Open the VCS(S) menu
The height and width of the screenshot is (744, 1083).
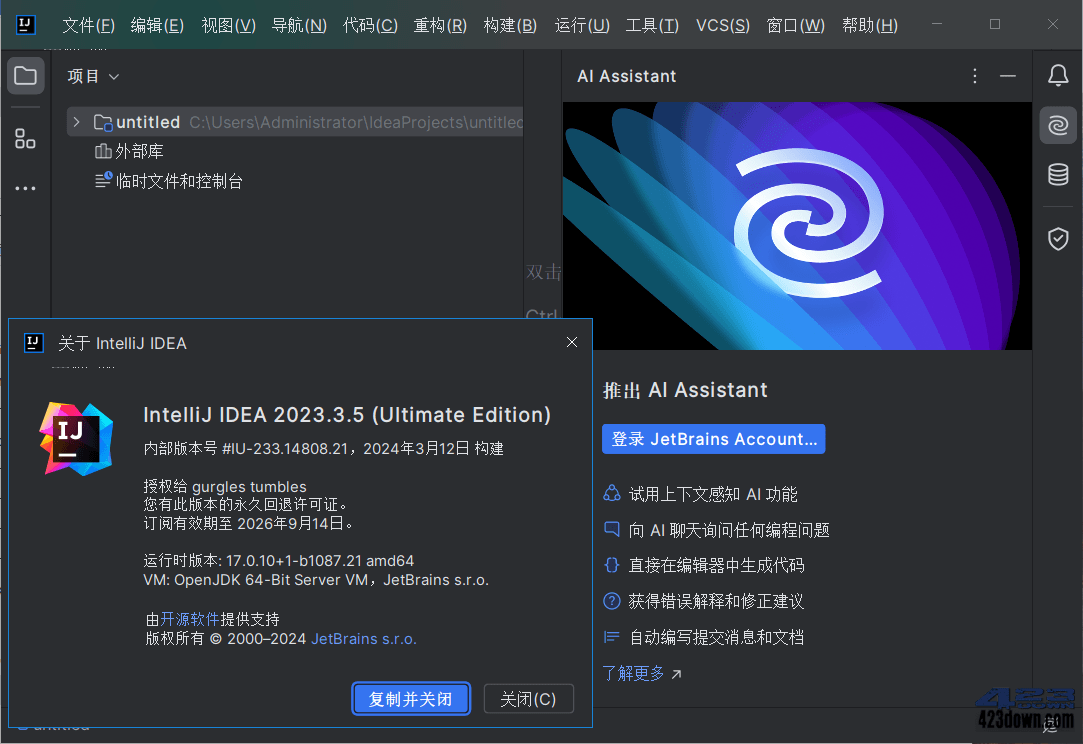point(722,25)
